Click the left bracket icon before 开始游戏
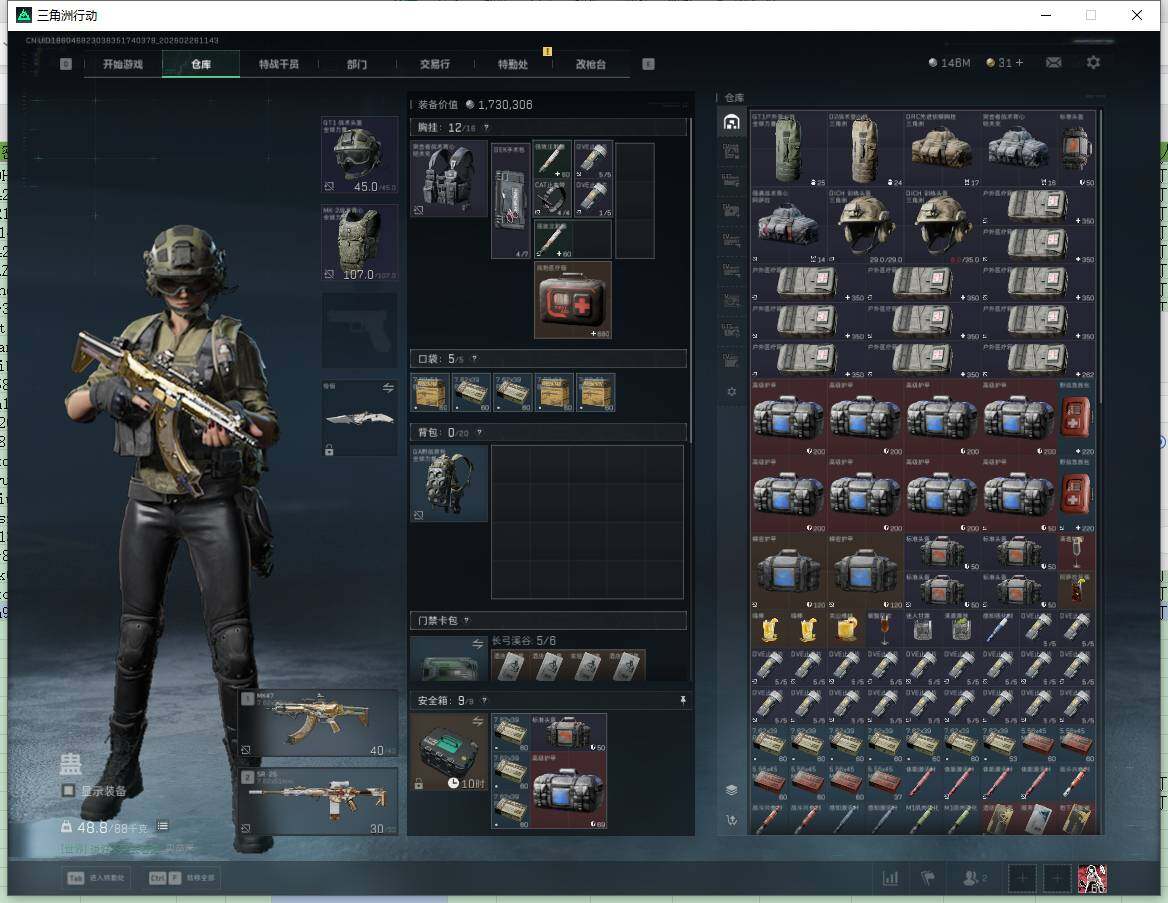The image size is (1168, 903). [66, 64]
